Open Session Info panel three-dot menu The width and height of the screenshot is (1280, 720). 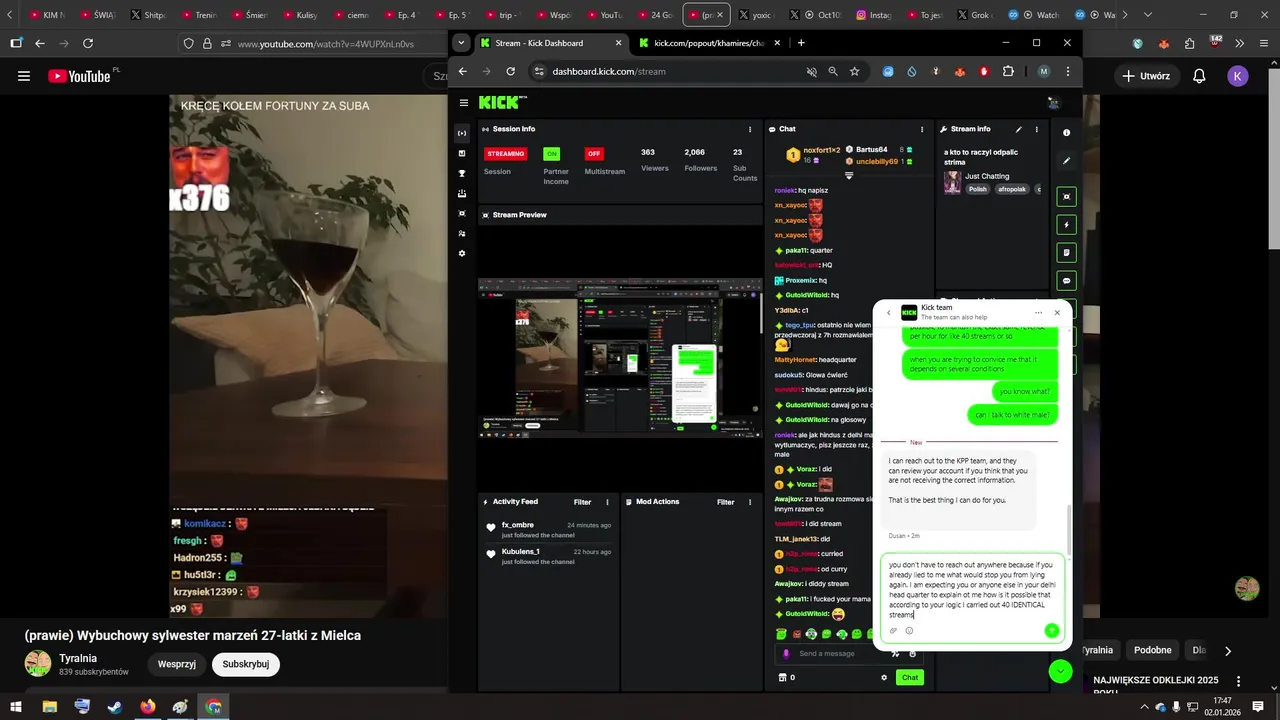[750, 129]
